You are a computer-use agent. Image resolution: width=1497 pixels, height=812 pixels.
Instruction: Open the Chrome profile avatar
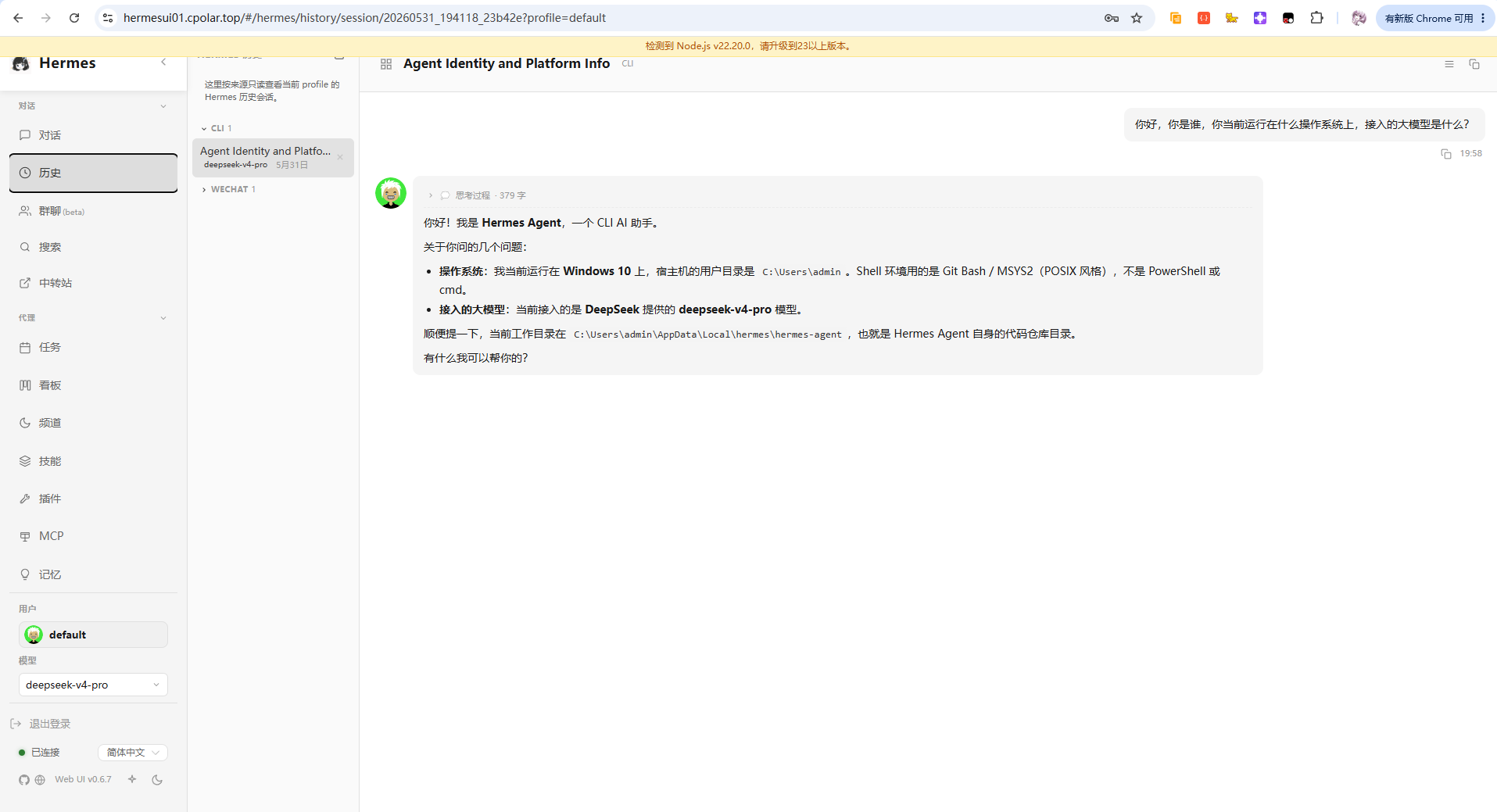[x=1359, y=18]
